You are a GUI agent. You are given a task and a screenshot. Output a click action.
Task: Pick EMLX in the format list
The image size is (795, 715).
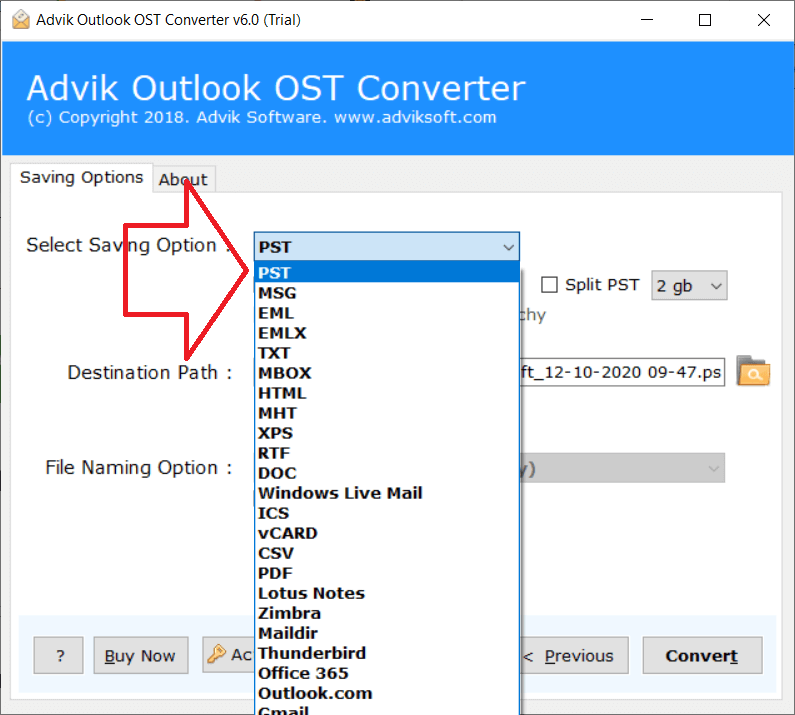[387, 333]
